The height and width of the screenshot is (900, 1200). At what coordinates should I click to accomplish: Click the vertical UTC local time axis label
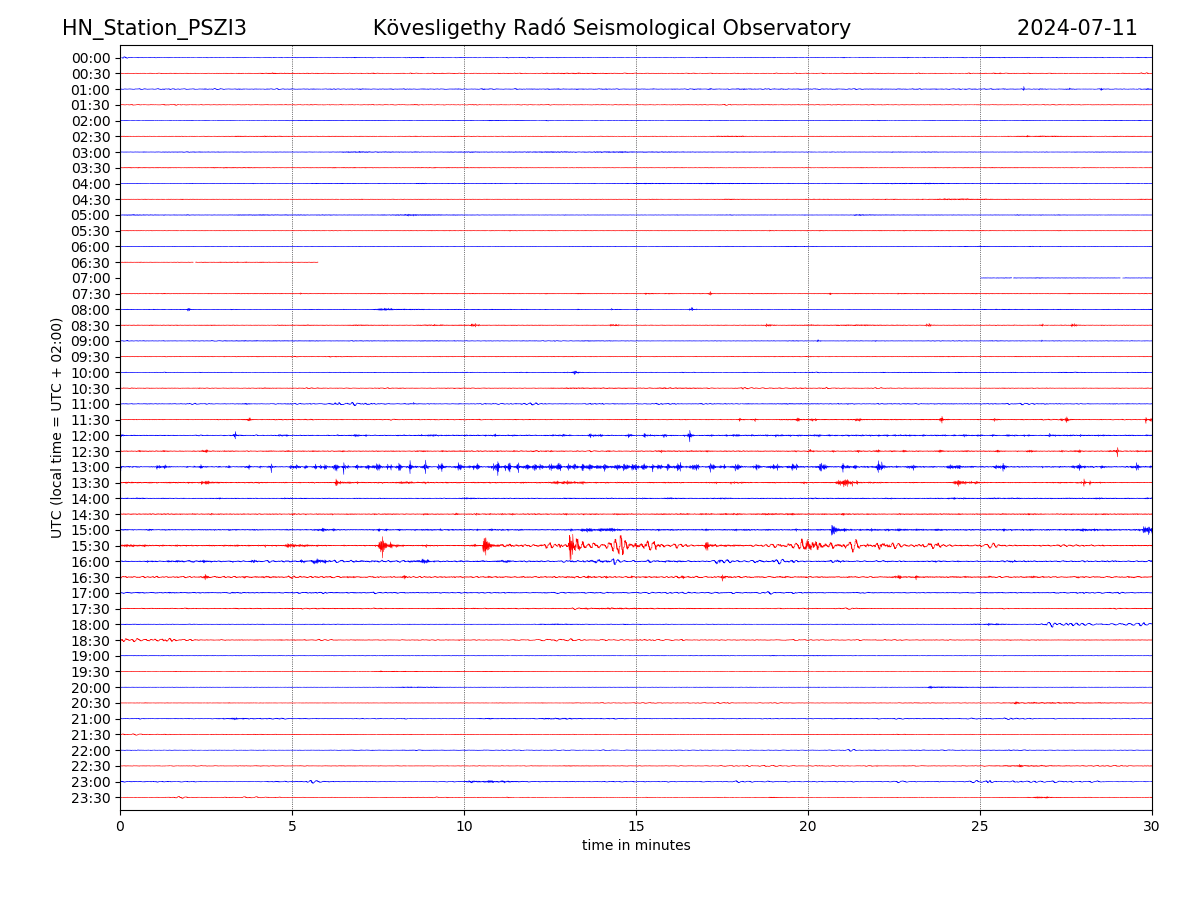pyautogui.click(x=57, y=428)
